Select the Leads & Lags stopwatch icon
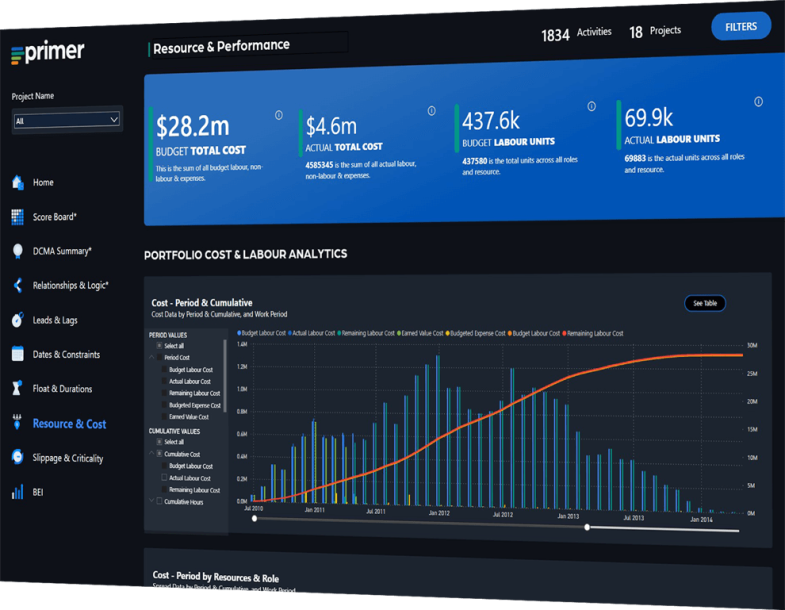785x610 pixels. click(x=17, y=320)
